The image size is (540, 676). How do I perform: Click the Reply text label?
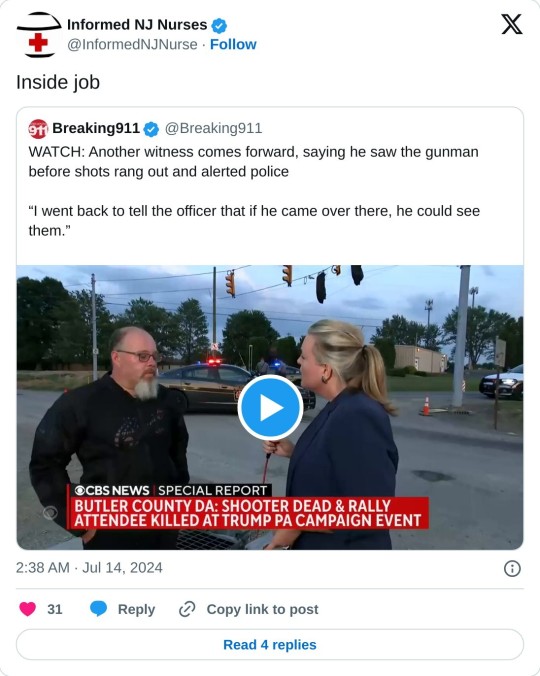pyautogui.click(x=136, y=609)
